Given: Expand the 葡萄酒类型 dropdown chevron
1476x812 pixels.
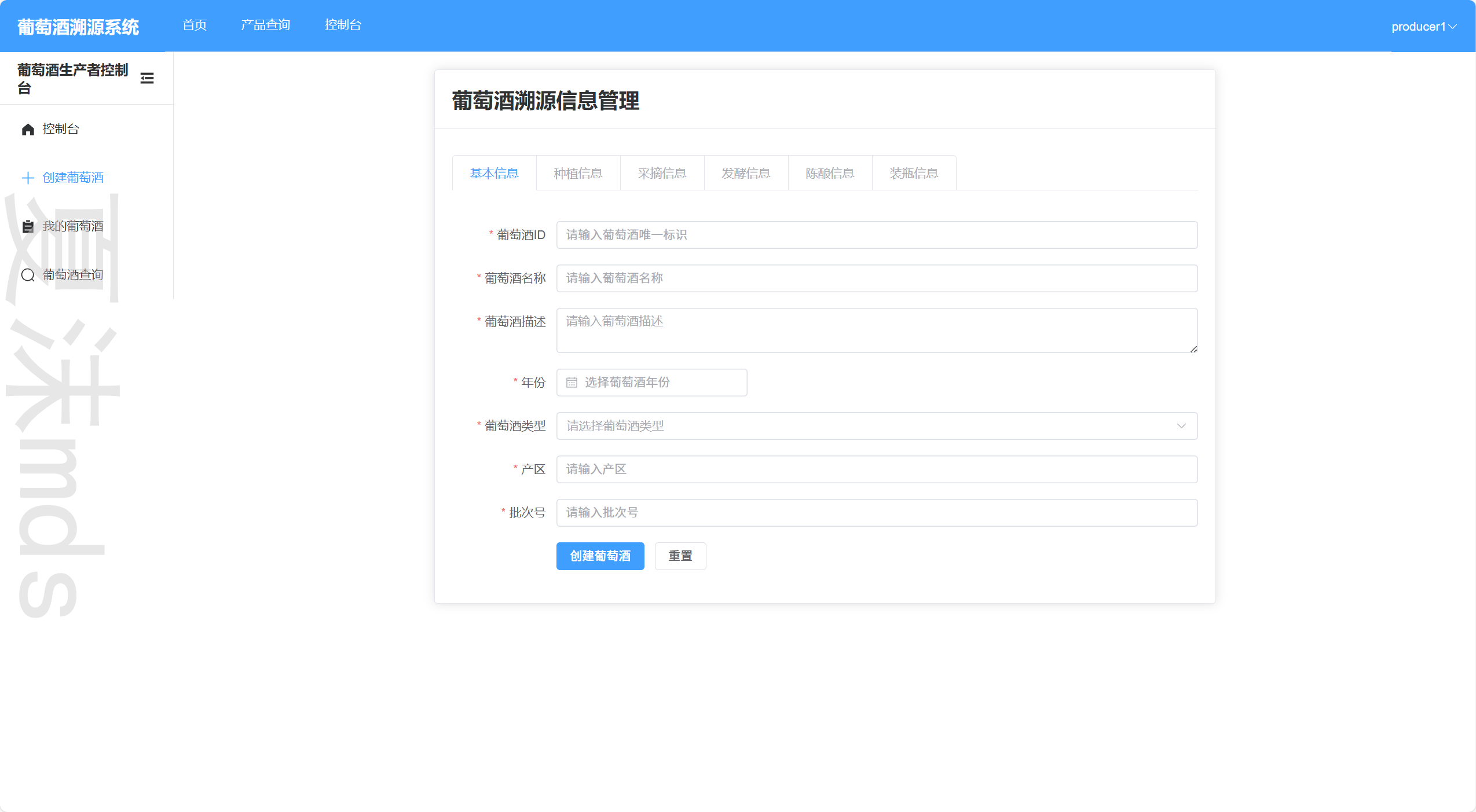Looking at the screenshot, I should (x=1181, y=426).
